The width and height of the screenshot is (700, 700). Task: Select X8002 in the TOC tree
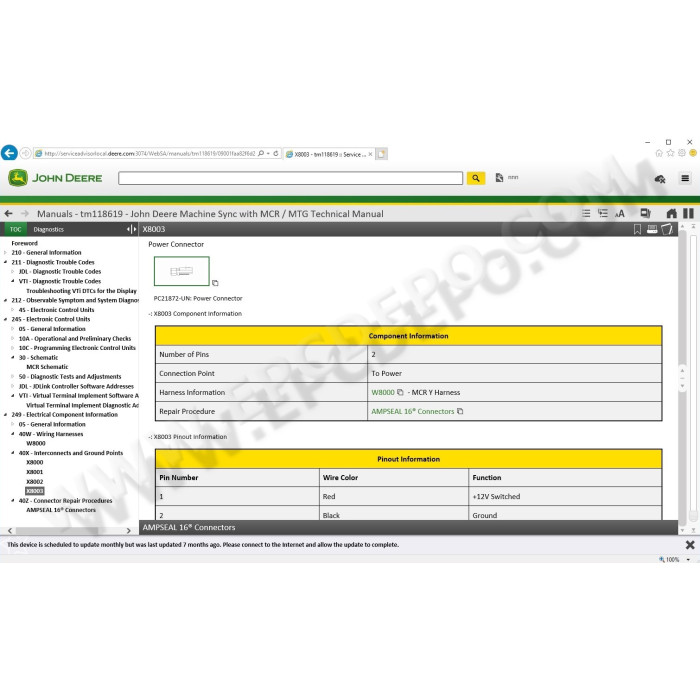pyautogui.click(x=35, y=482)
